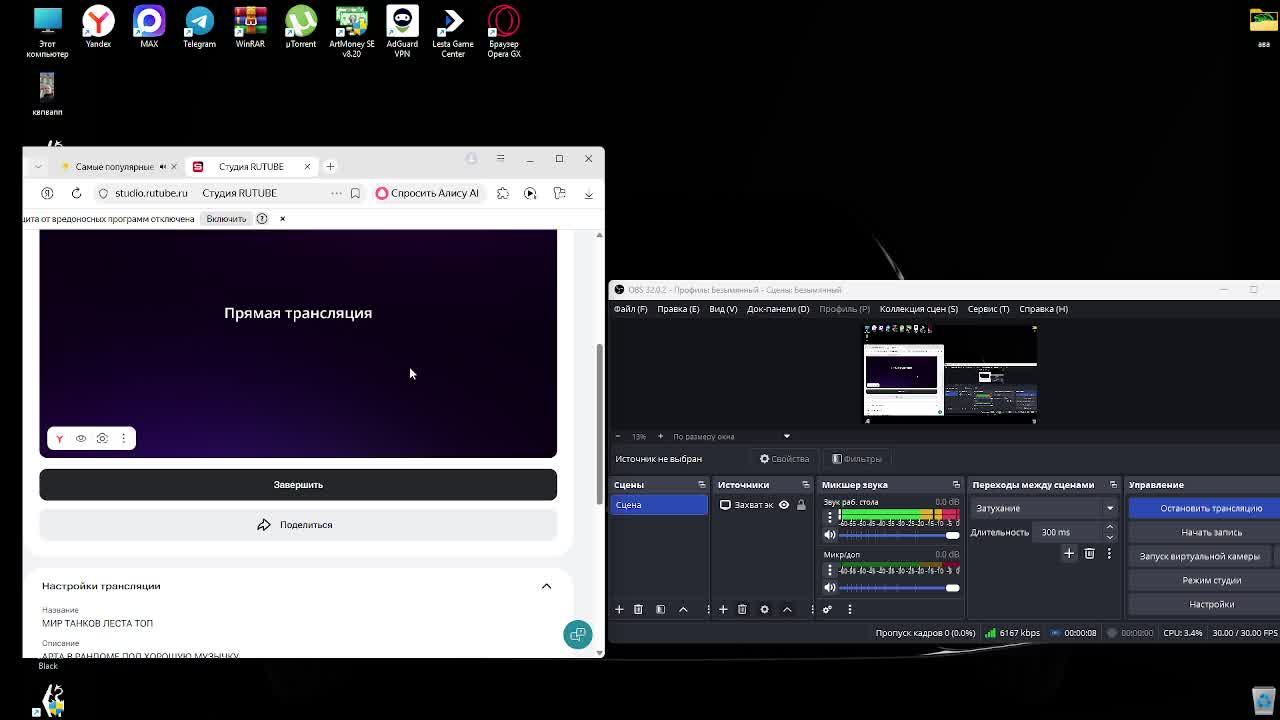Viewport: 1280px width, 720px height.
Task: Decrease transition duration with down arrow
Action: pos(1109,537)
